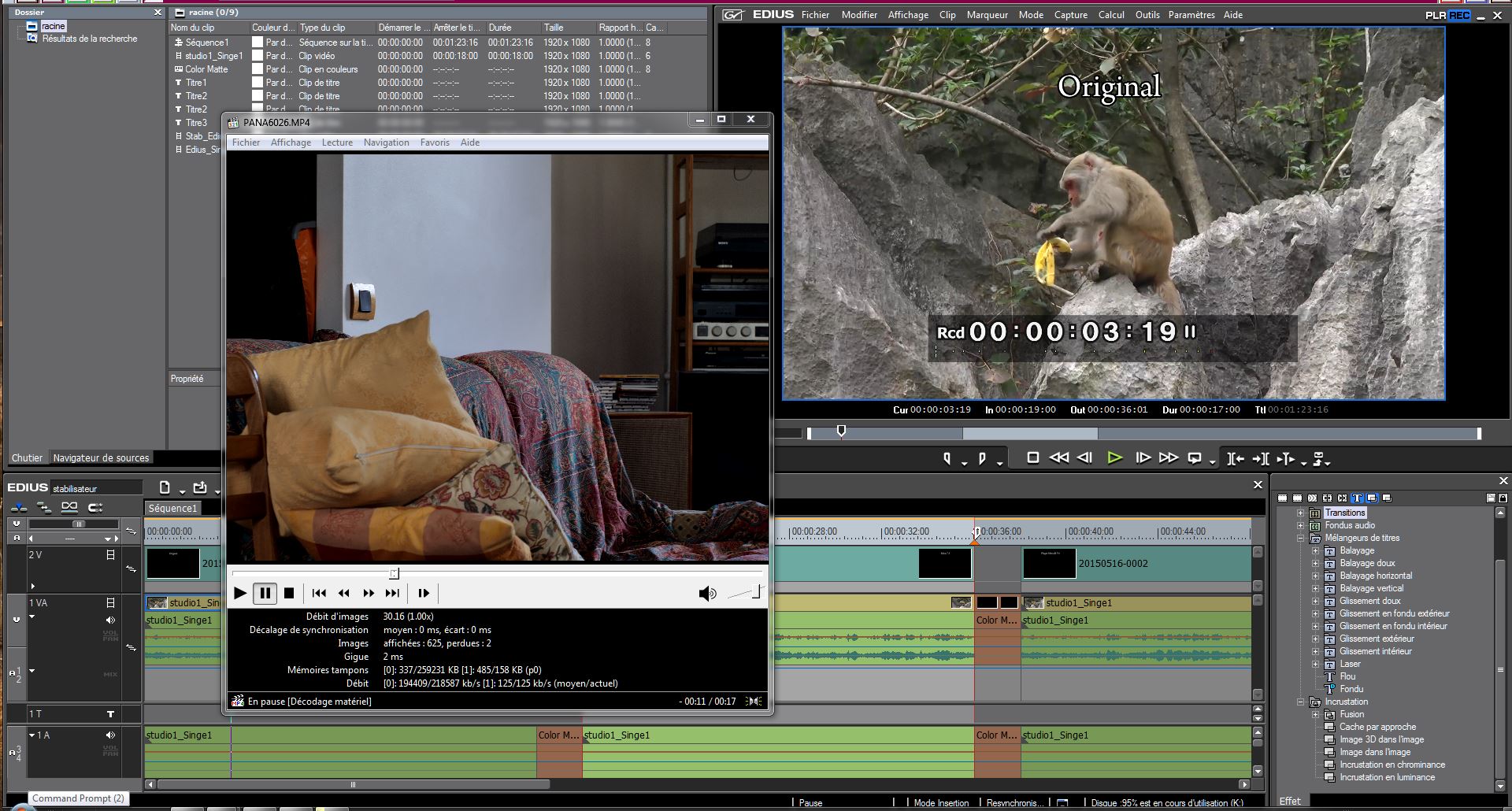
Task: Click the Open project icon on timeline toolbar
Action: (x=200, y=487)
